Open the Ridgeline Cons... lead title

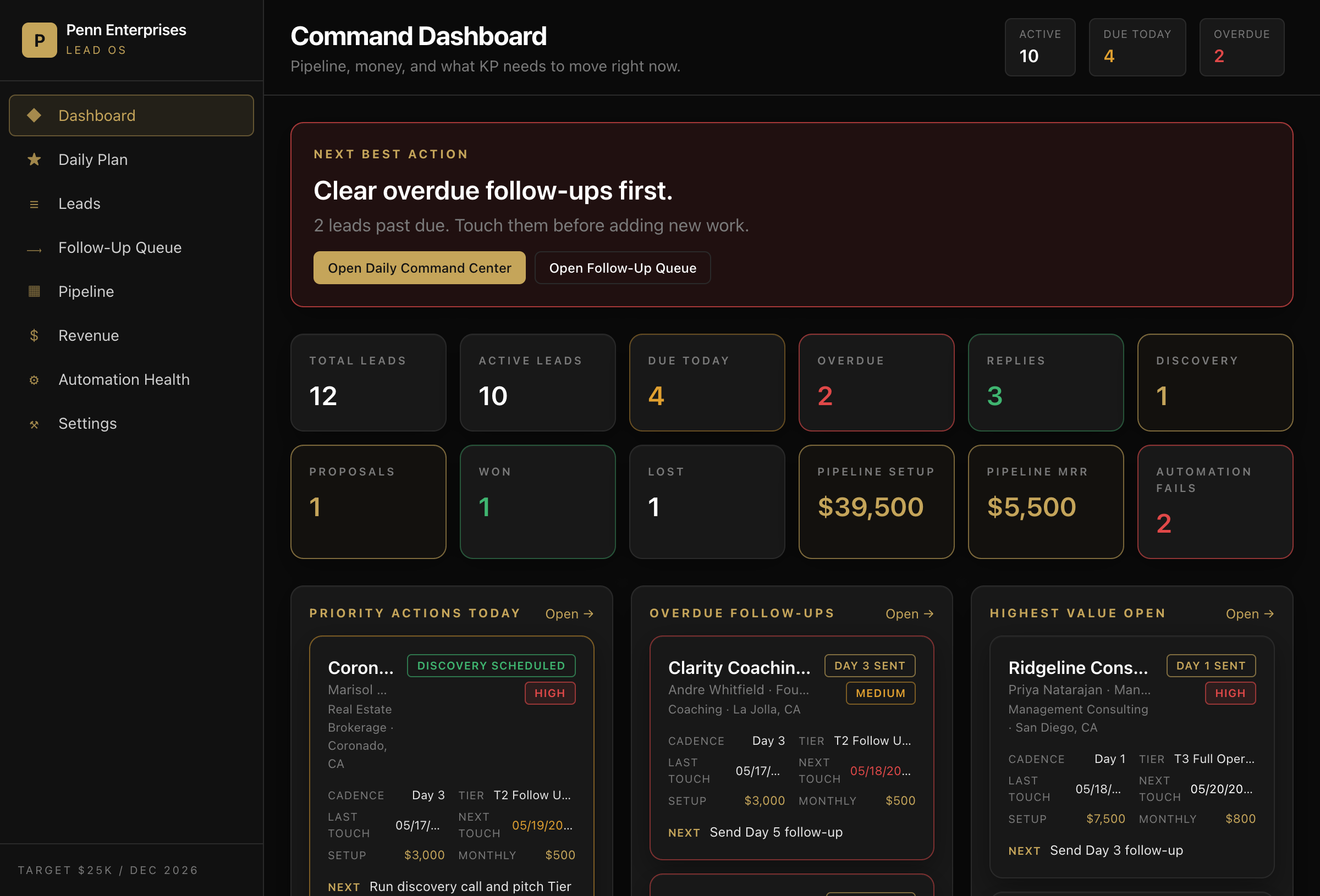[1078, 668]
